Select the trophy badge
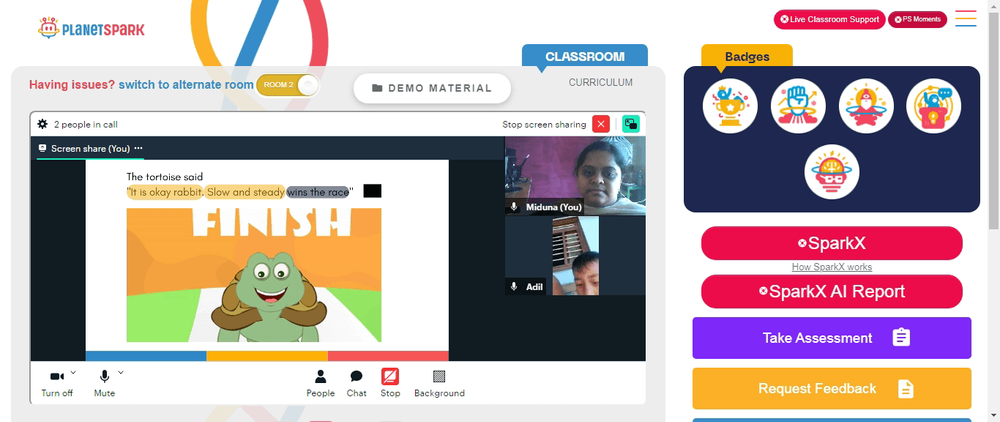Viewport: 1000px width, 422px height. pos(730,106)
